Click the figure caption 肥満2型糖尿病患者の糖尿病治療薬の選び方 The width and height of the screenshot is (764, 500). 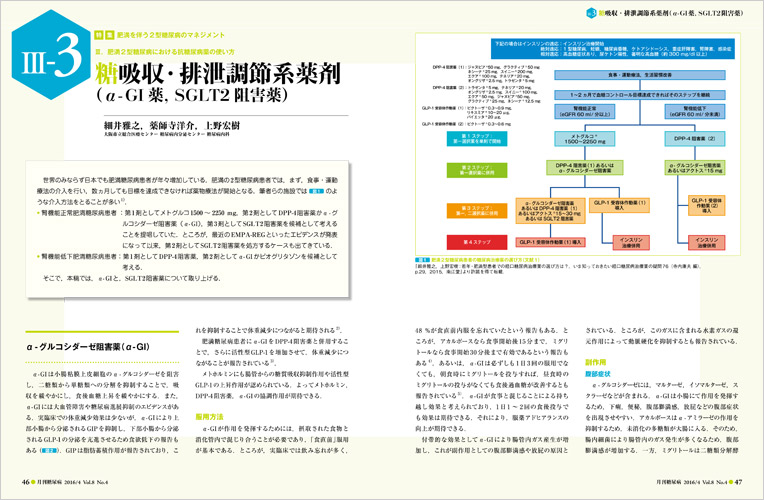pos(485,260)
